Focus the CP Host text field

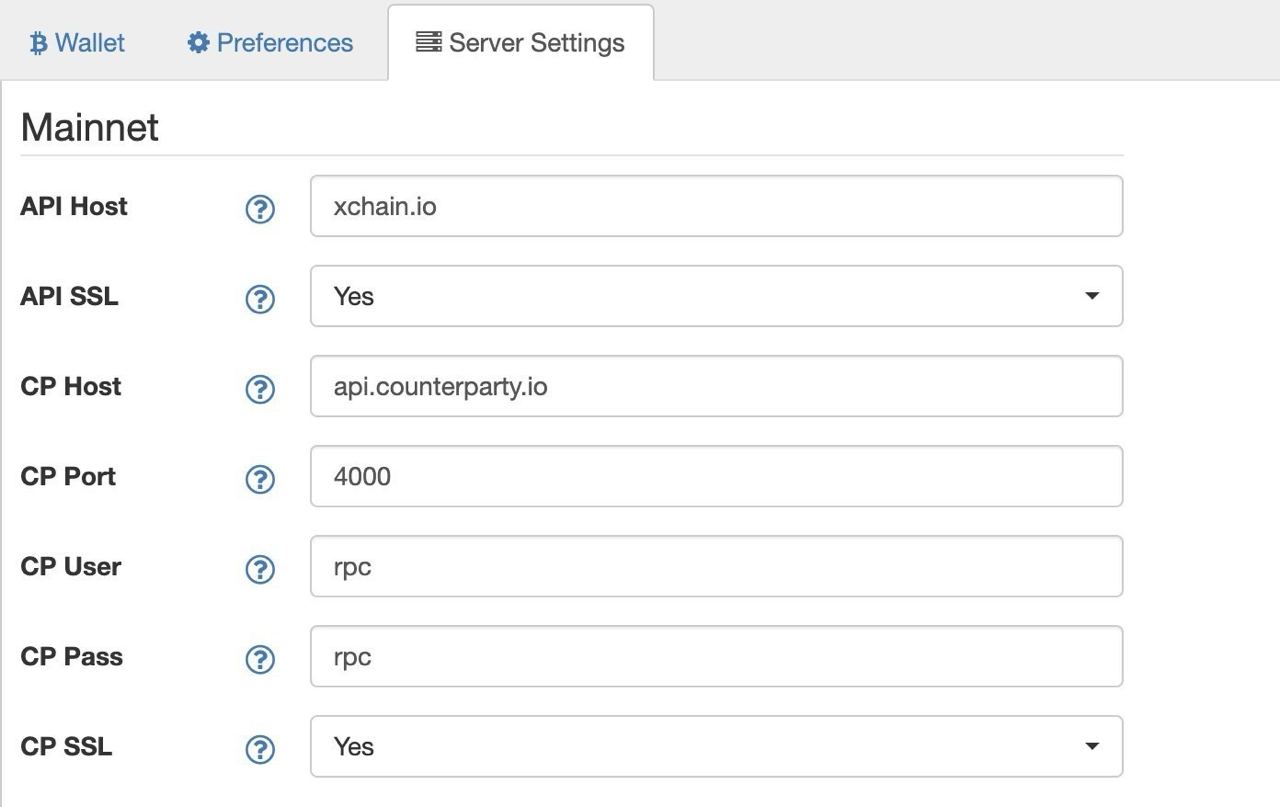pos(716,386)
